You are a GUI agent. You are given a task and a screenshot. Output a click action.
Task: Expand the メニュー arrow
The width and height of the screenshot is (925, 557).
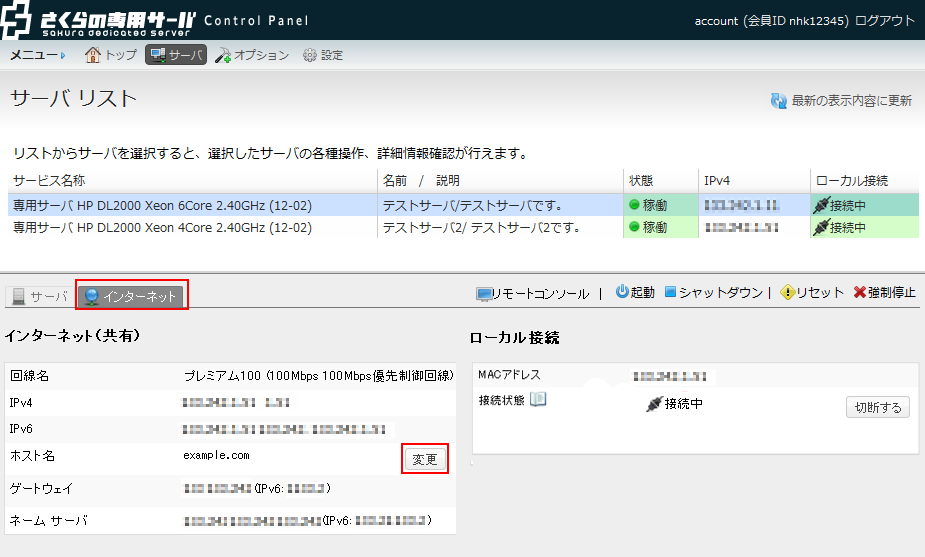click(x=62, y=56)
